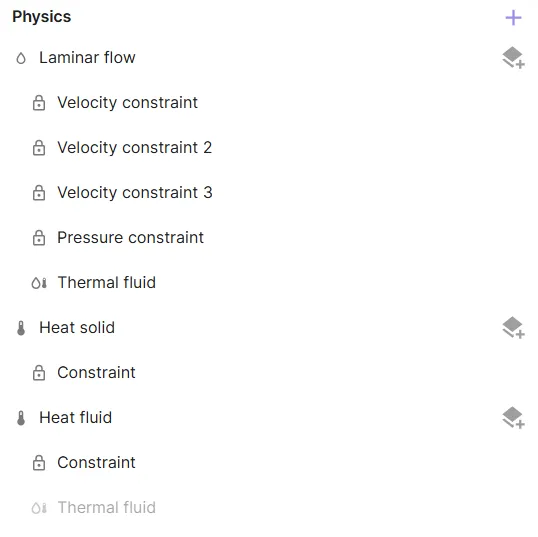Viewport: 538px width, 537px height.
Task: Select Constraint under Heat fluid
Action: click(x=96, y=463)
